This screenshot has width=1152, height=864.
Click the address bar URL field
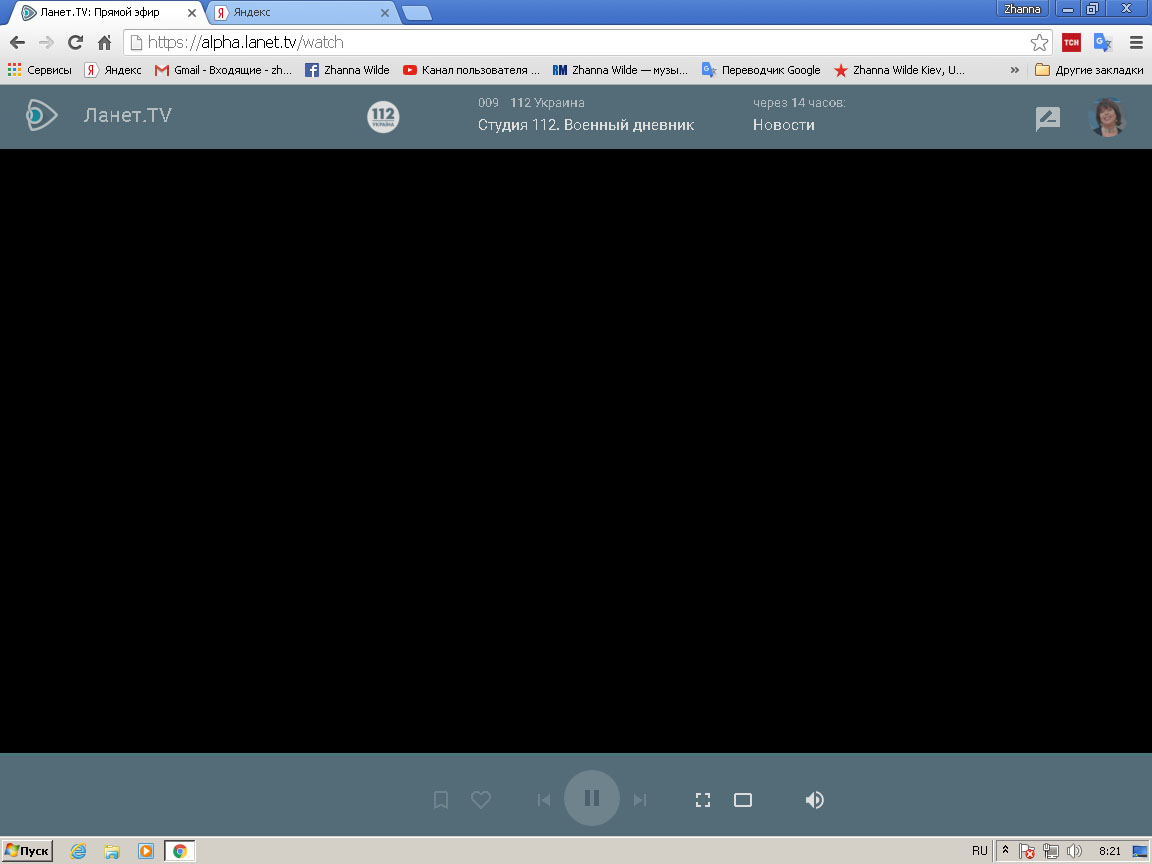[580, 42]
